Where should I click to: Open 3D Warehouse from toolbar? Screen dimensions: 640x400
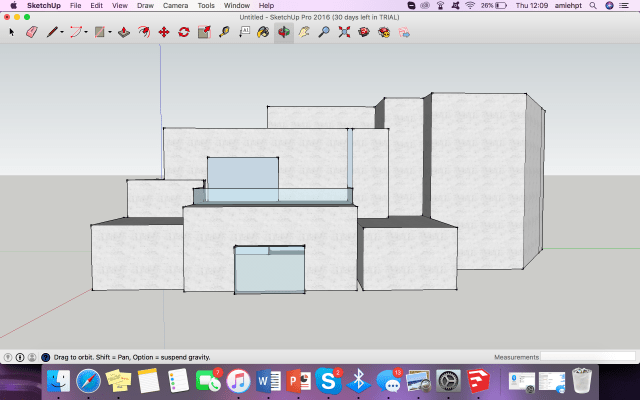click(364, 32)
